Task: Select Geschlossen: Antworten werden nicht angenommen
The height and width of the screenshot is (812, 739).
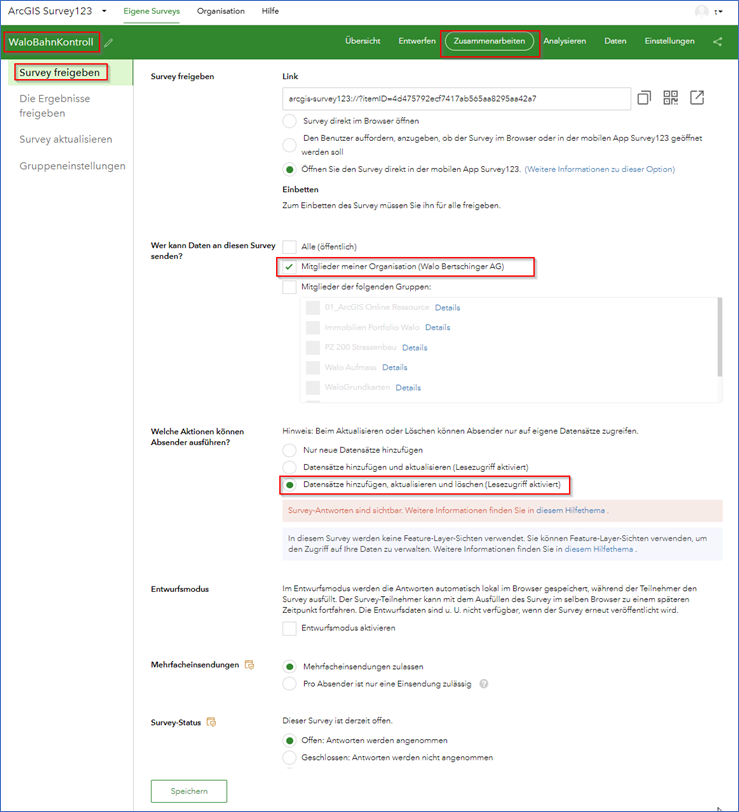Action: [x=289, y=758]
